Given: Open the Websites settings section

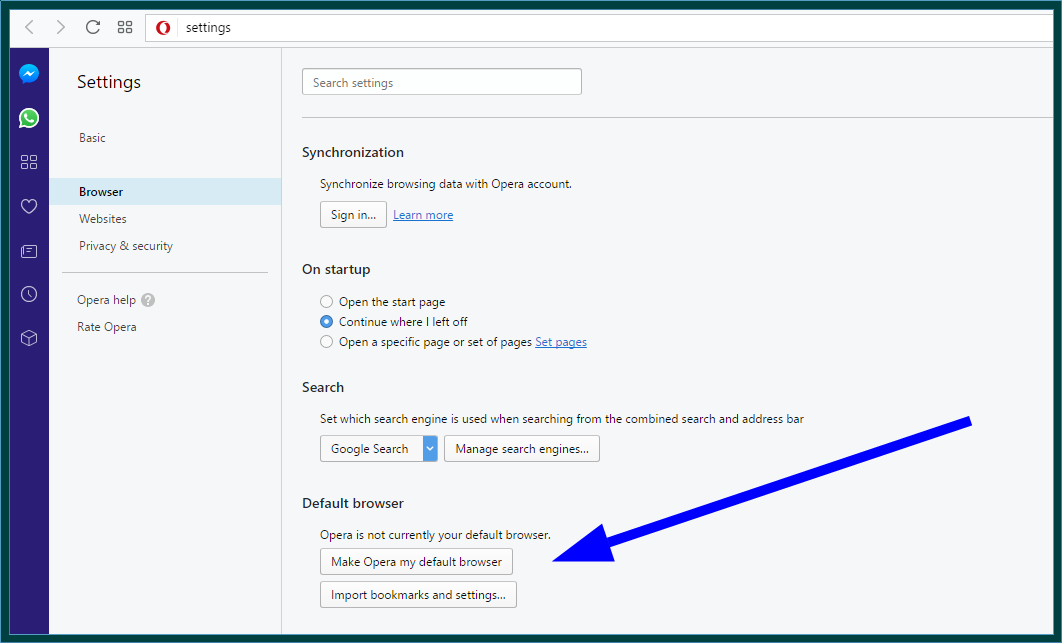Looking at the screenshot, I should [x=102, y=219].
